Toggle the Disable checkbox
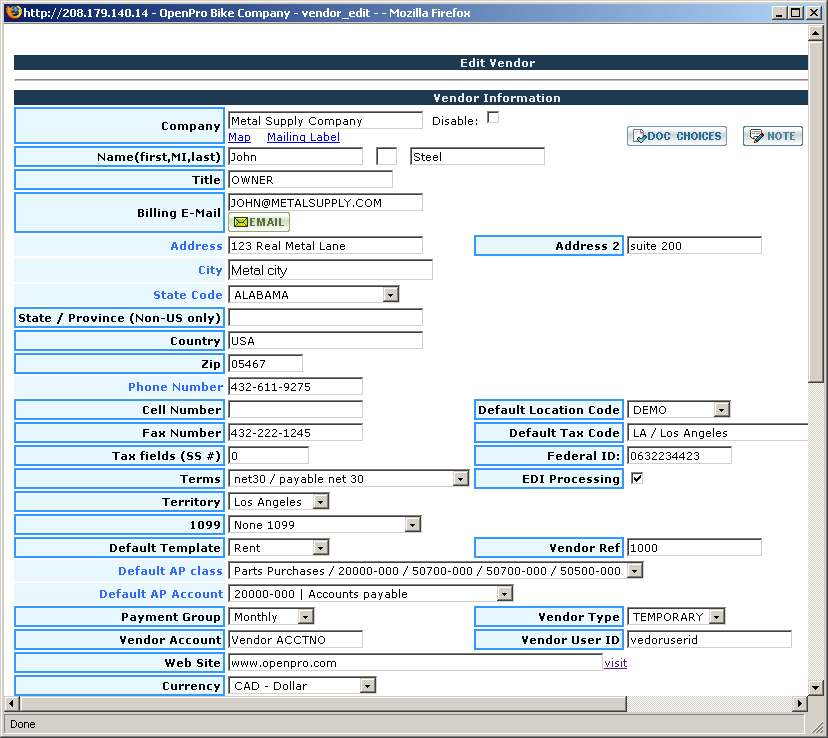 pyautogui.click(x=493, y=118)
